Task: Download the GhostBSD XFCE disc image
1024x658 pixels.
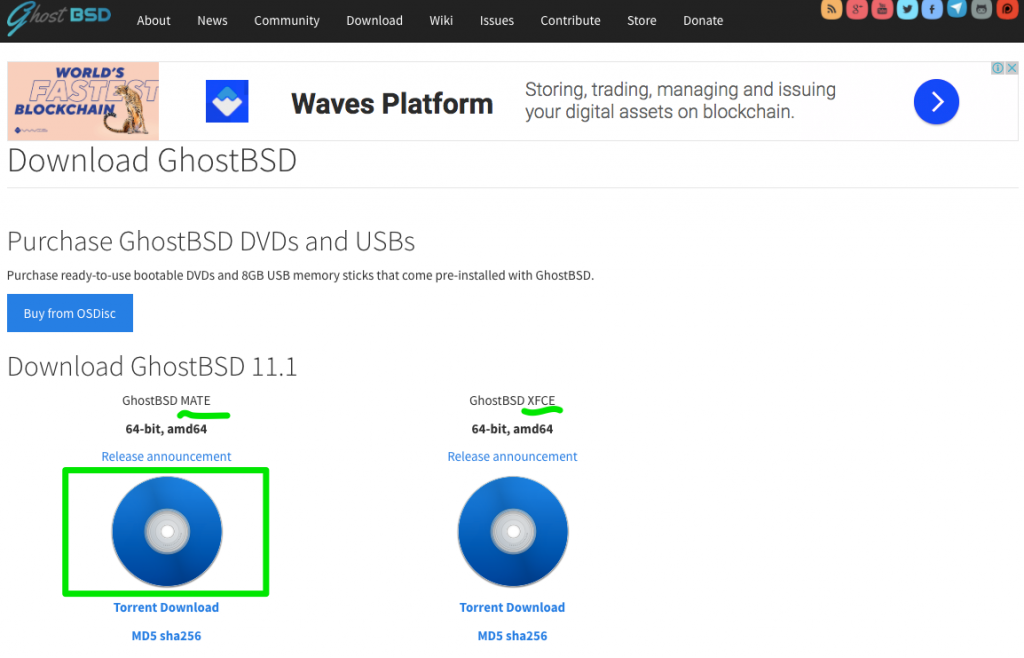Action: tap(513, 531)
